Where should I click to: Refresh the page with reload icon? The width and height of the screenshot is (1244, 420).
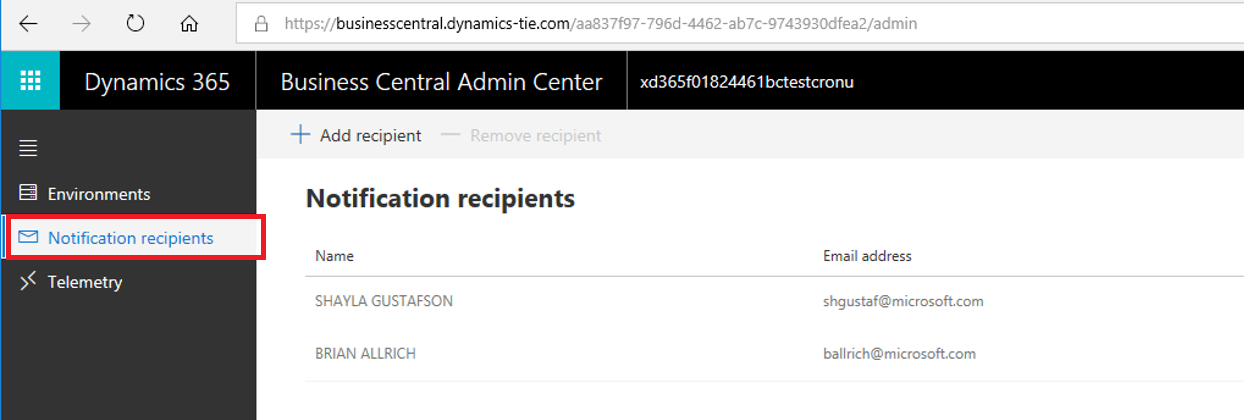[135, 23]
